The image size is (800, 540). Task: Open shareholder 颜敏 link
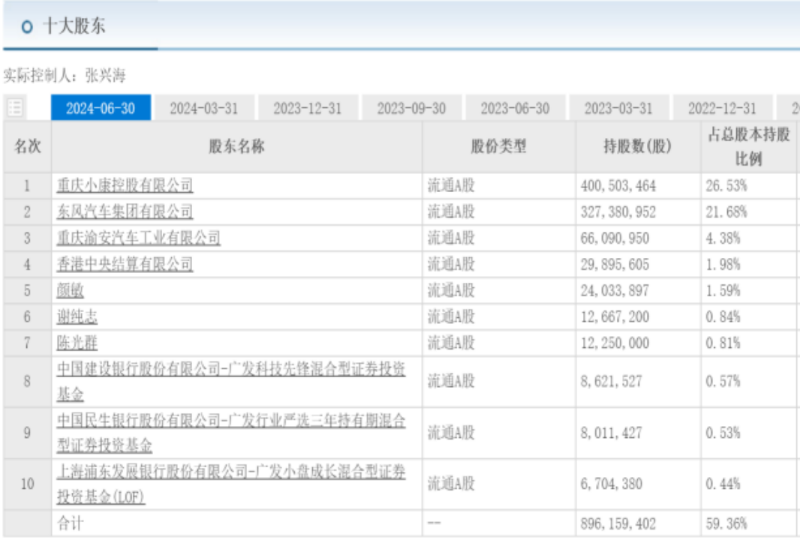click(x=70, y=290)
